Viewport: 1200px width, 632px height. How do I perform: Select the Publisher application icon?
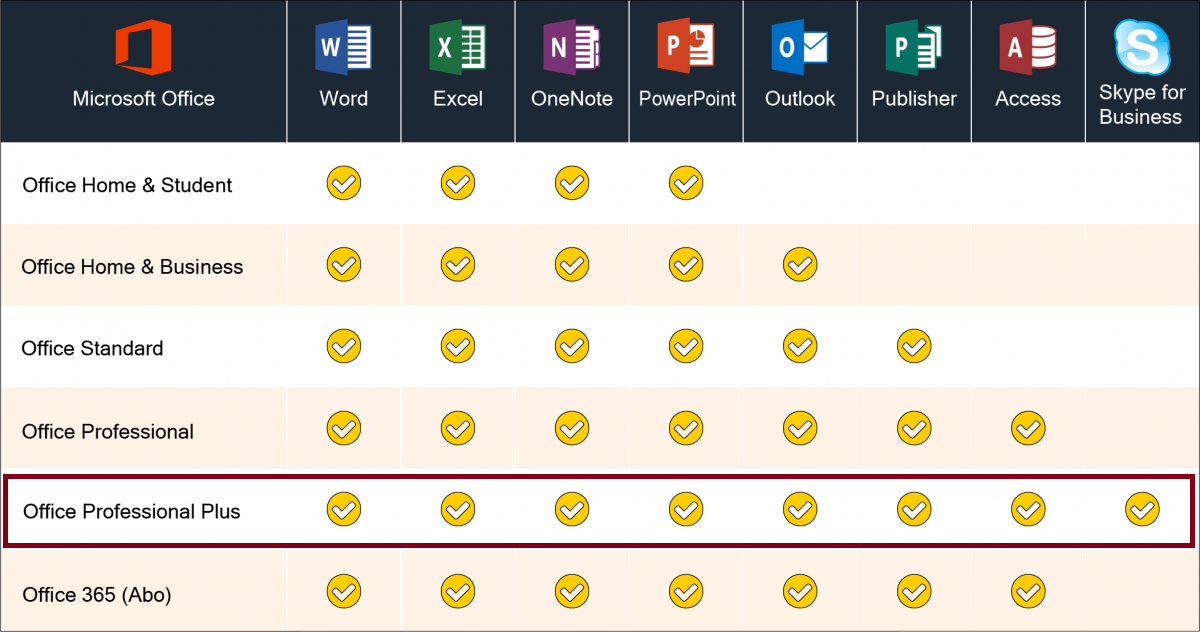tap(914, 48)
